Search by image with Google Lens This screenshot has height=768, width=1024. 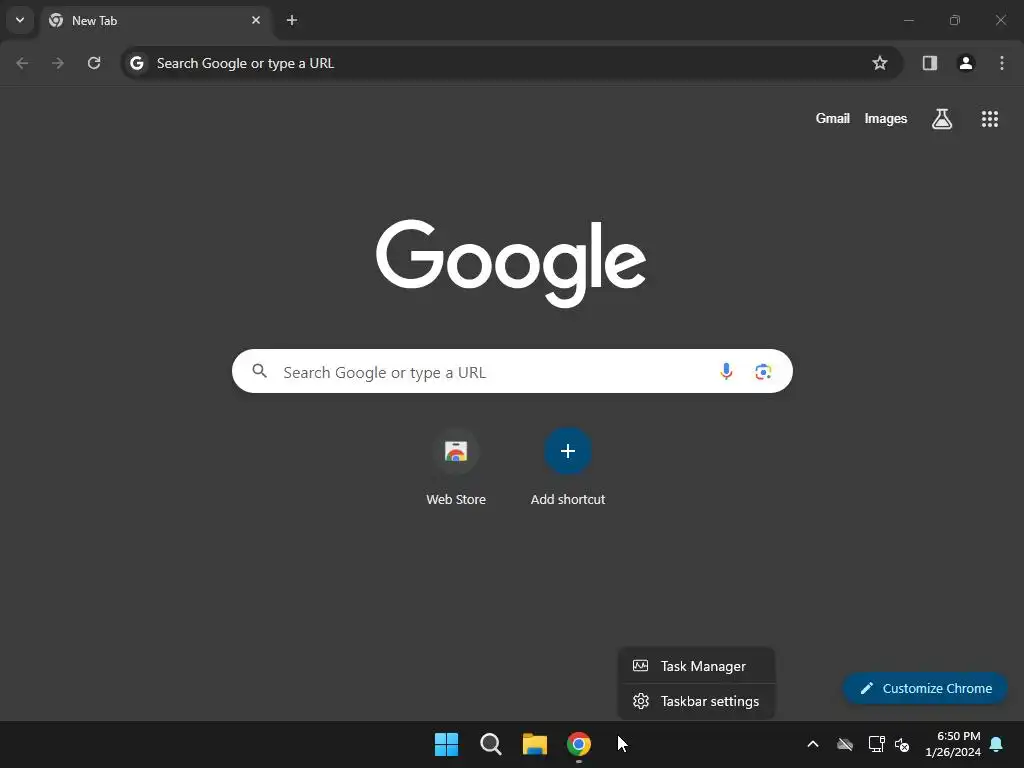click(763, 372)
